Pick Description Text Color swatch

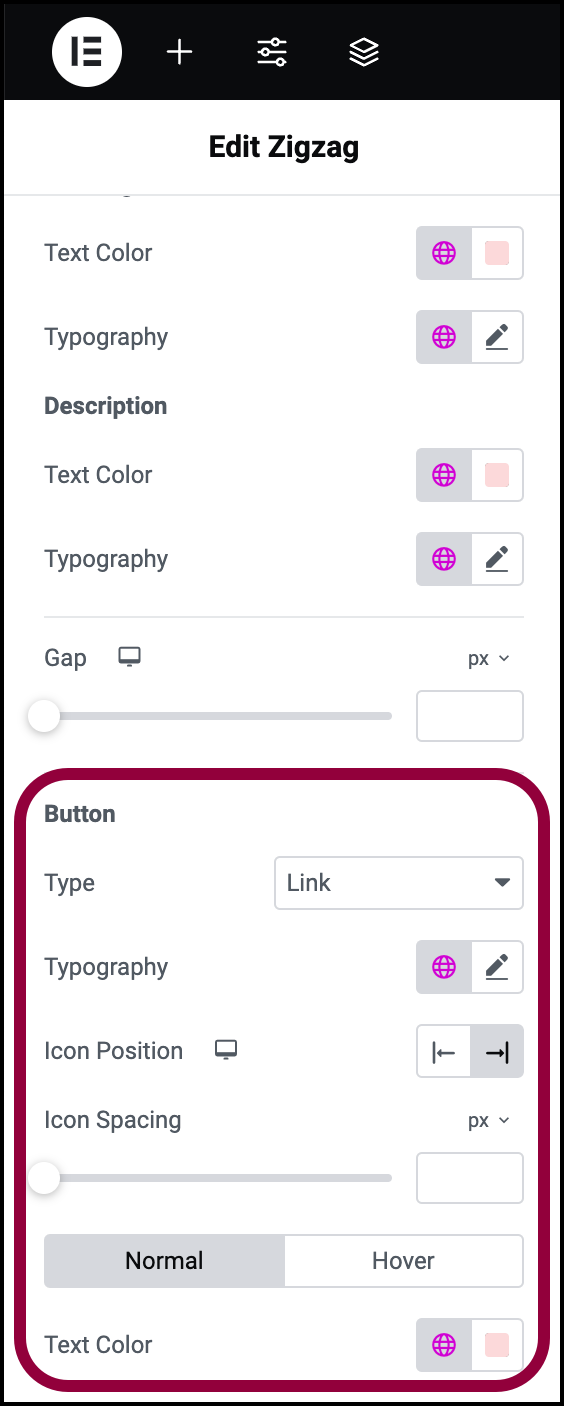[x=497, y=475]
